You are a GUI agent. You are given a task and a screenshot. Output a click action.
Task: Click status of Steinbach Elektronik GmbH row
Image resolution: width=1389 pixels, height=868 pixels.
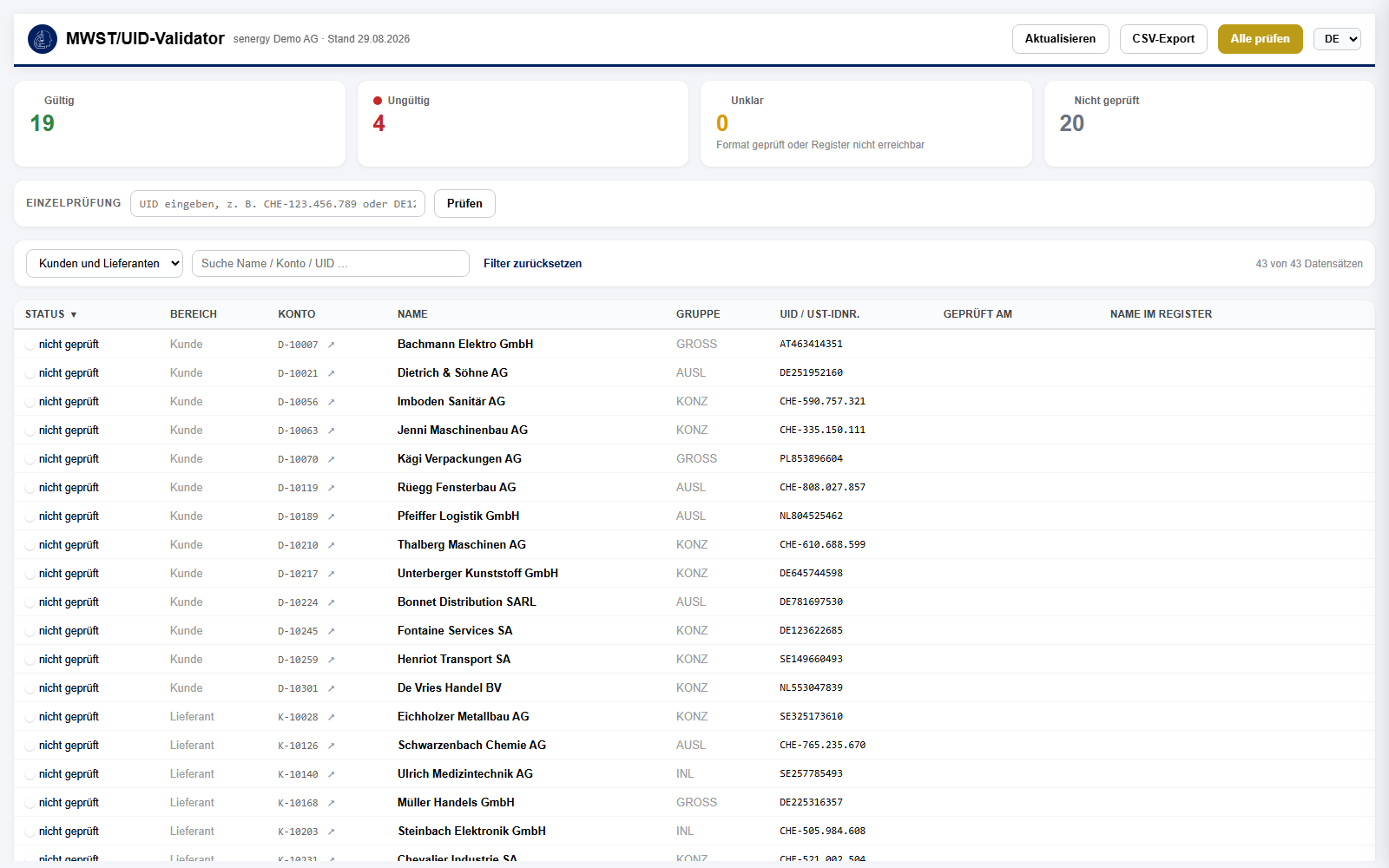[63, 832]
